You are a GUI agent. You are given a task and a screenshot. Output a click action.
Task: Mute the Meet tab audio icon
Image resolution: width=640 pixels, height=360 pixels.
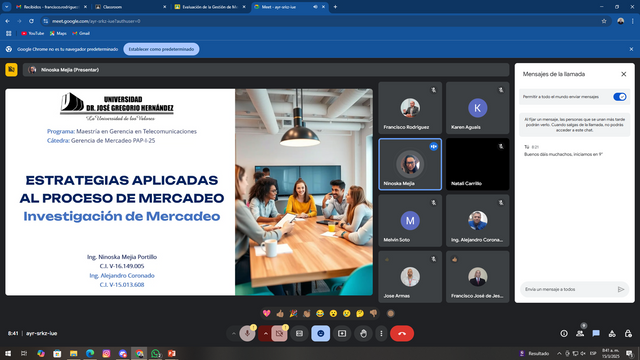[315, 7]
